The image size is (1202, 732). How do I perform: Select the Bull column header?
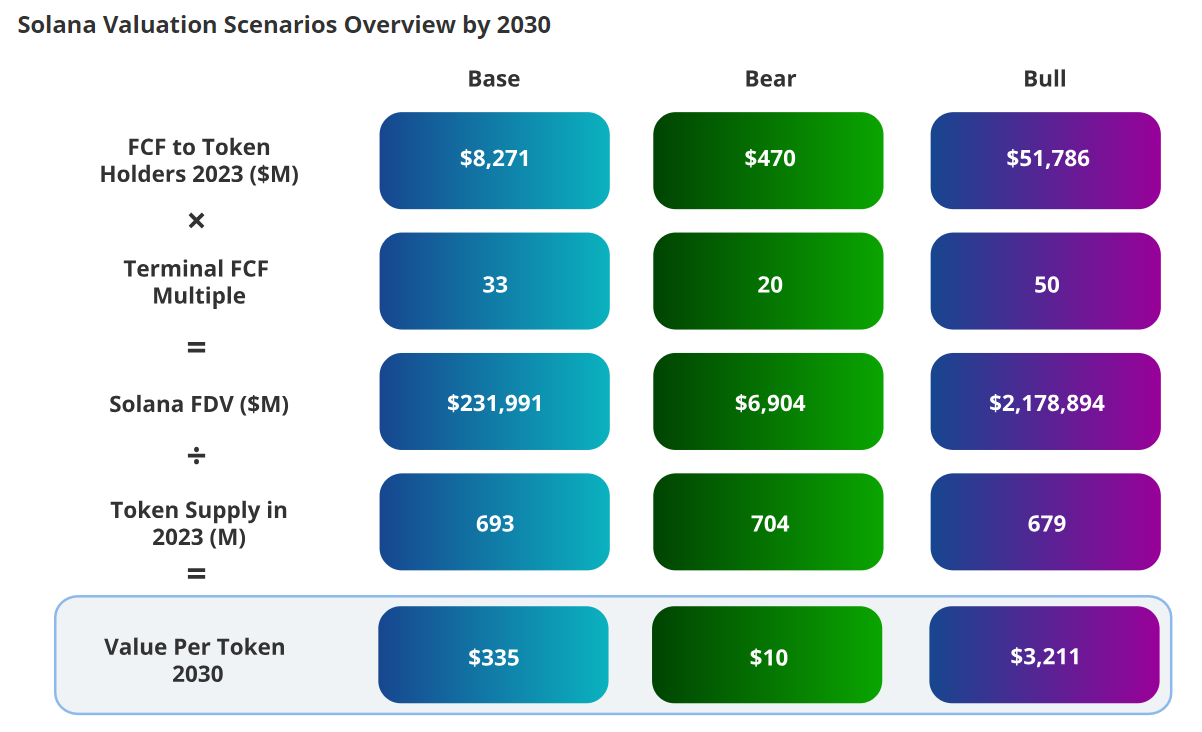tap(1045, 79)
